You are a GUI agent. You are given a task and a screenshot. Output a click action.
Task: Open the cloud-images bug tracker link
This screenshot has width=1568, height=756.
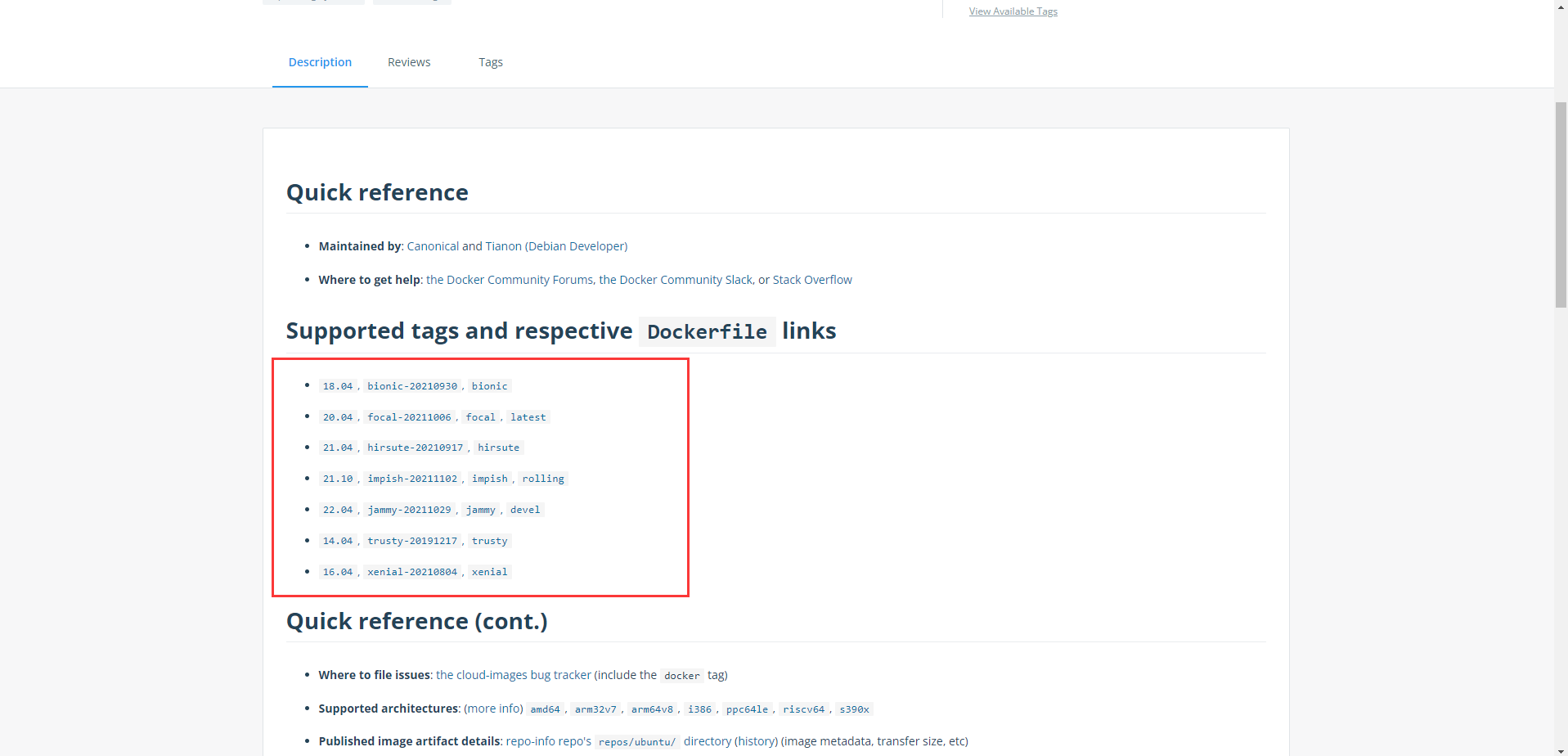point(514,675)
